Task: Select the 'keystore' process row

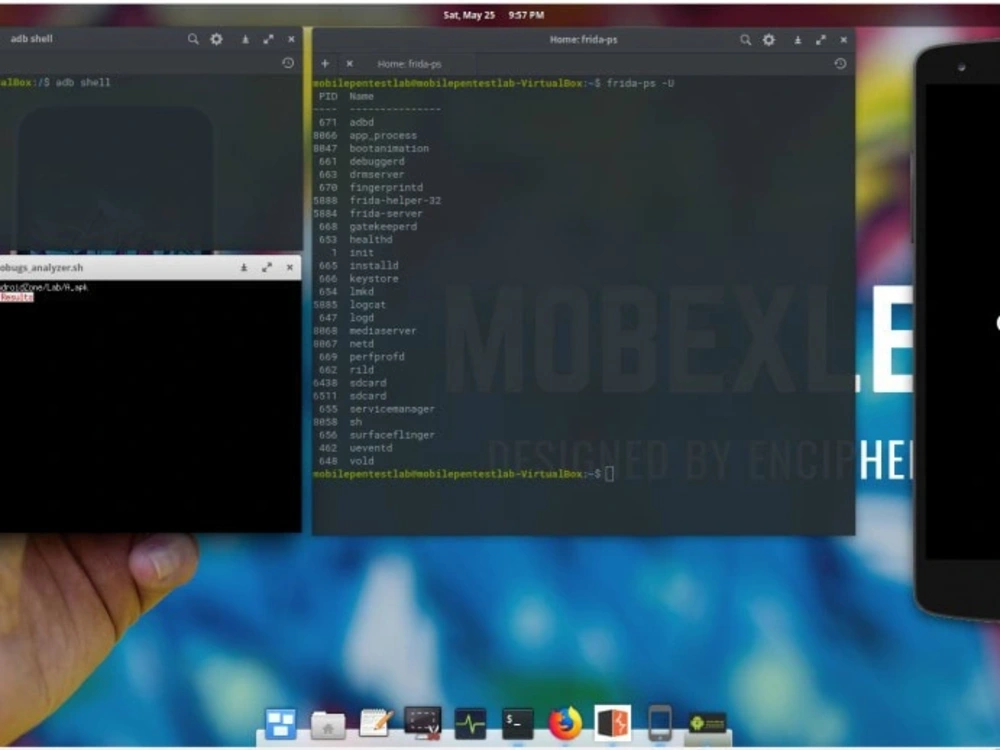Action: tap(358, 279)
